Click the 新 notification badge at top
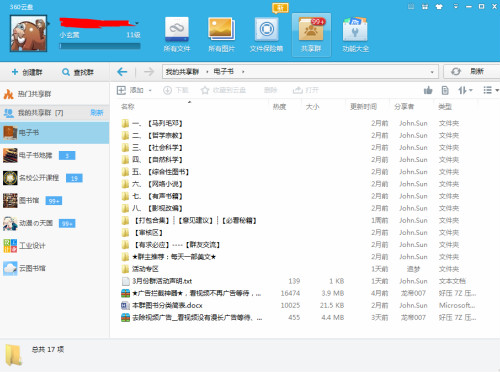 (x=280, y=8)
